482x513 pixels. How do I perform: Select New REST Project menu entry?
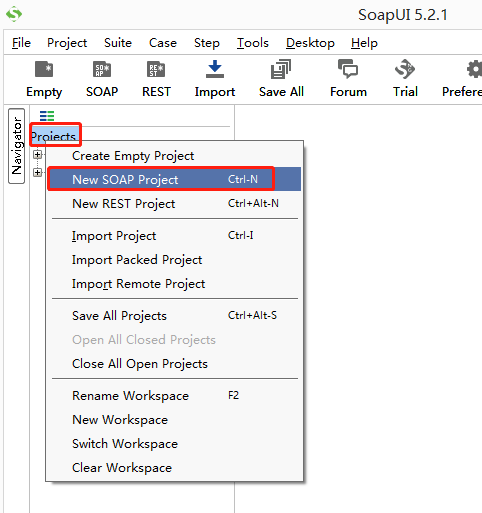point(174,203)
